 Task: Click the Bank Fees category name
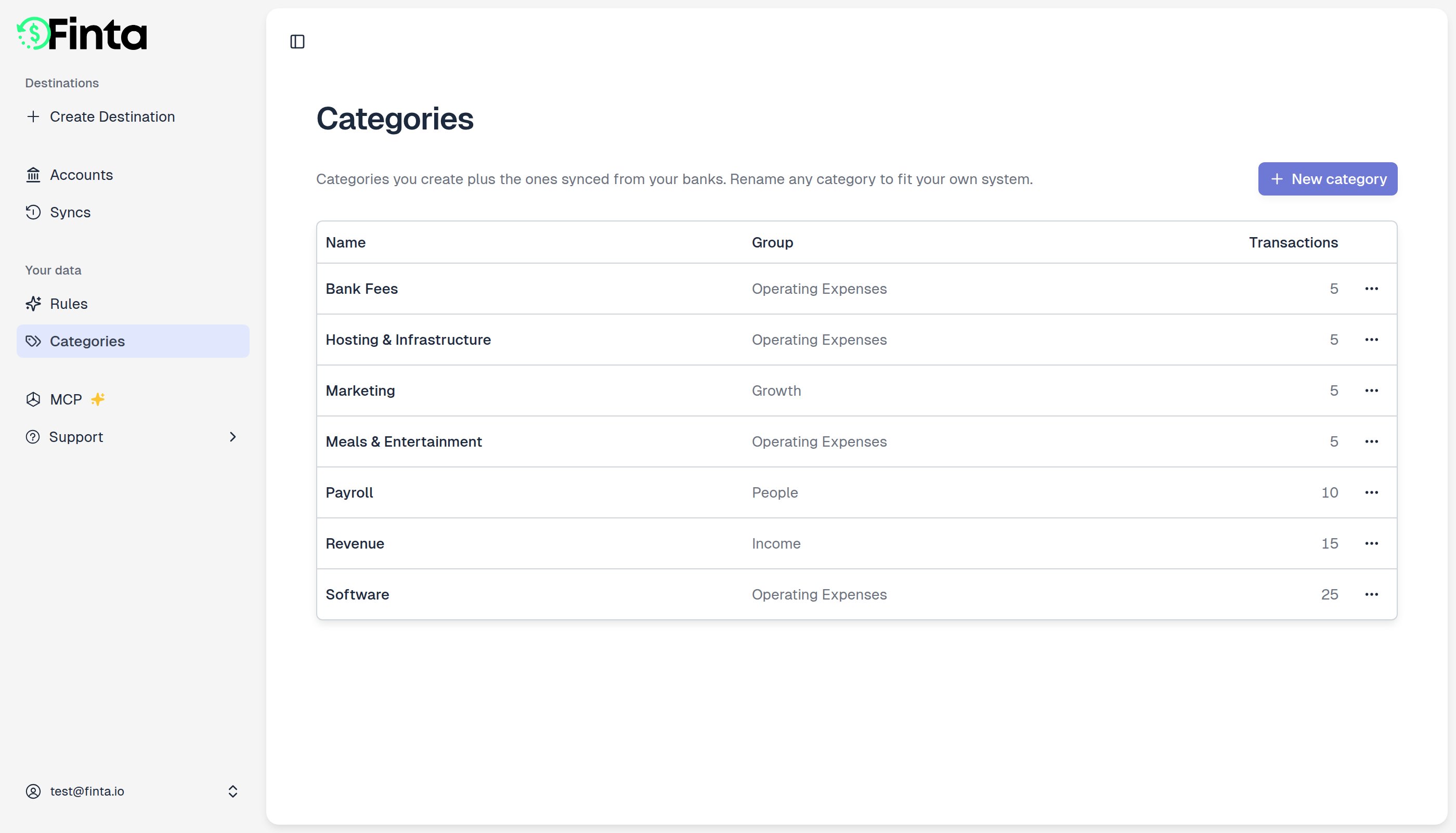click(x=361, y=289)
